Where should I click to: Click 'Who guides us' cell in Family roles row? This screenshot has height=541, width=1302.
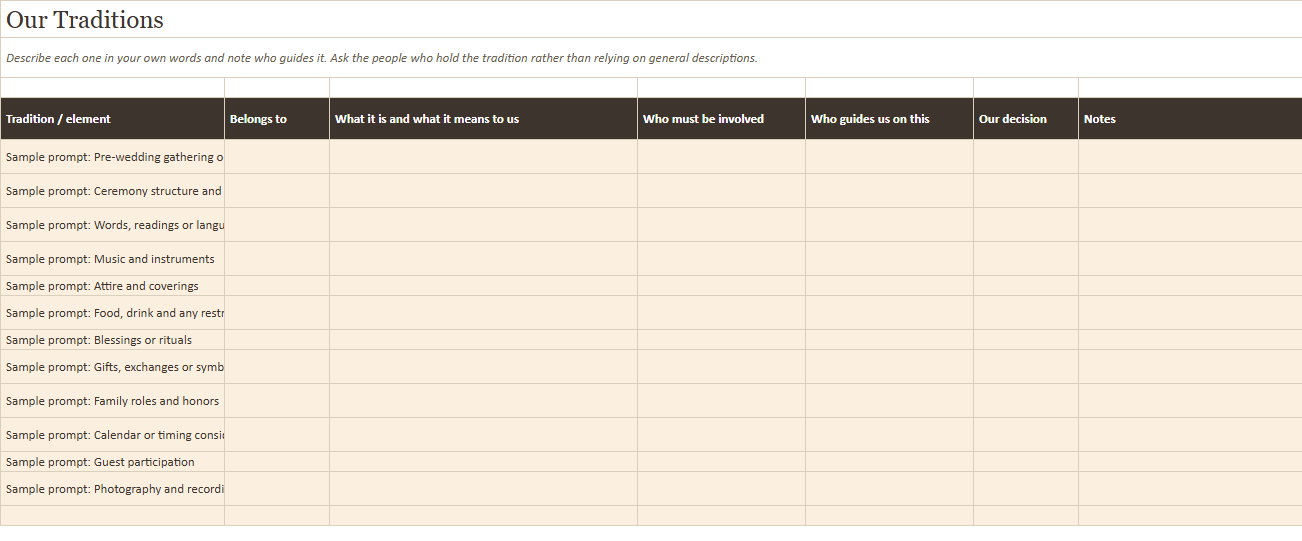tap(889, 401)
